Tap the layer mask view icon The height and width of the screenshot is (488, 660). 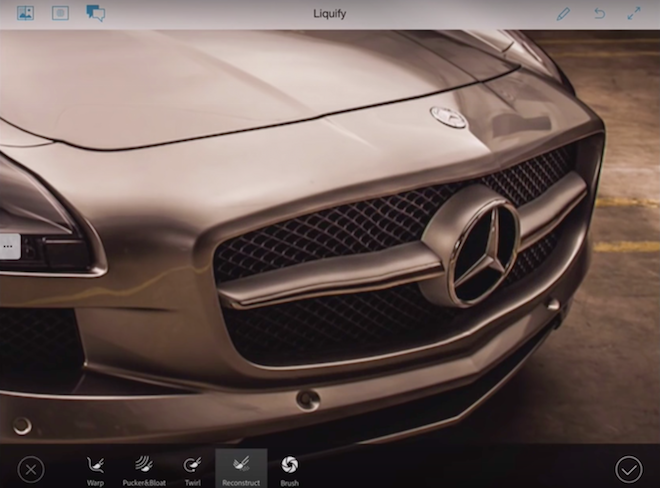click(x=60, y=13)
